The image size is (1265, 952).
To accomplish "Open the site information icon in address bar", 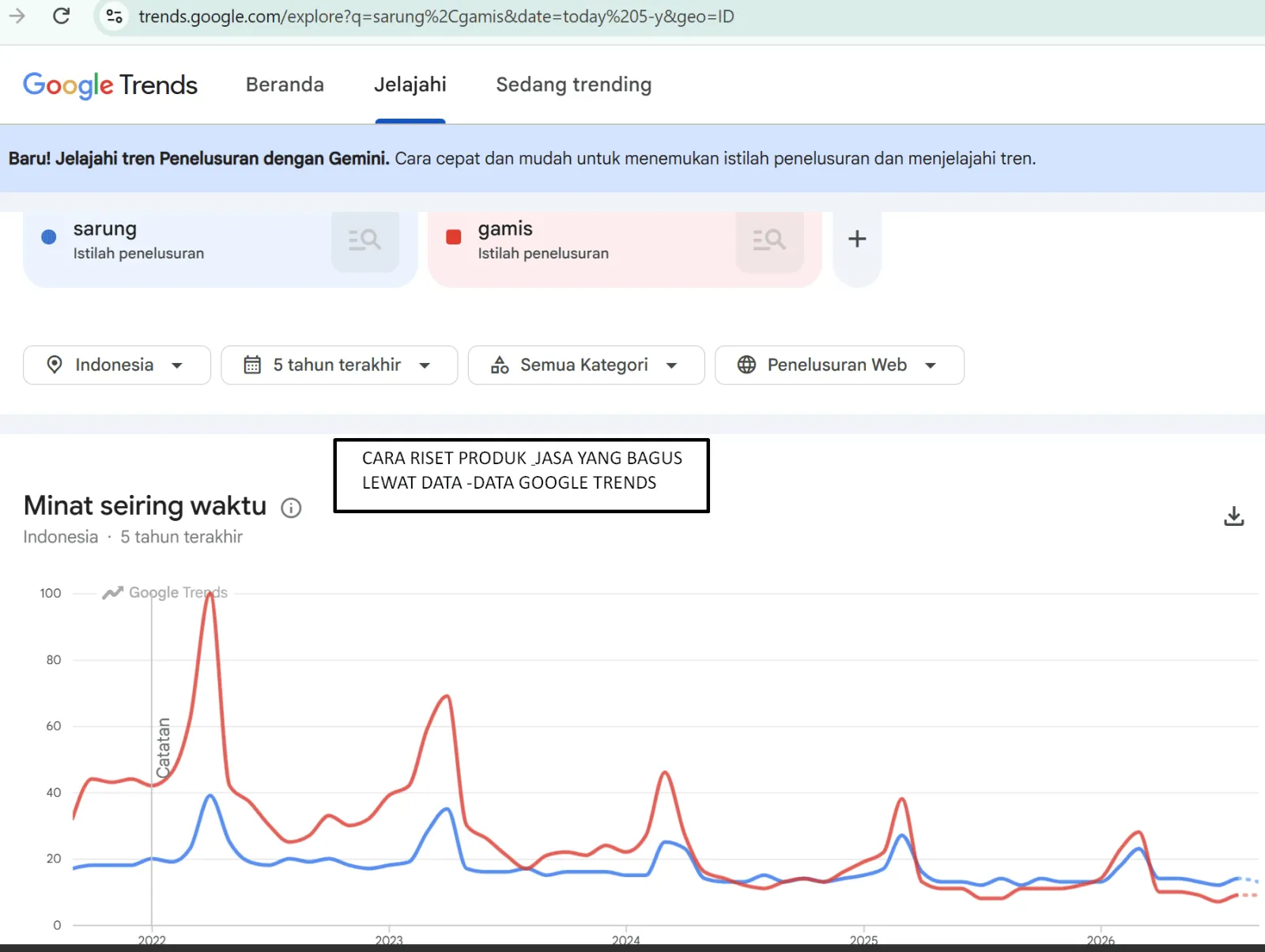I will pos(115,16).
